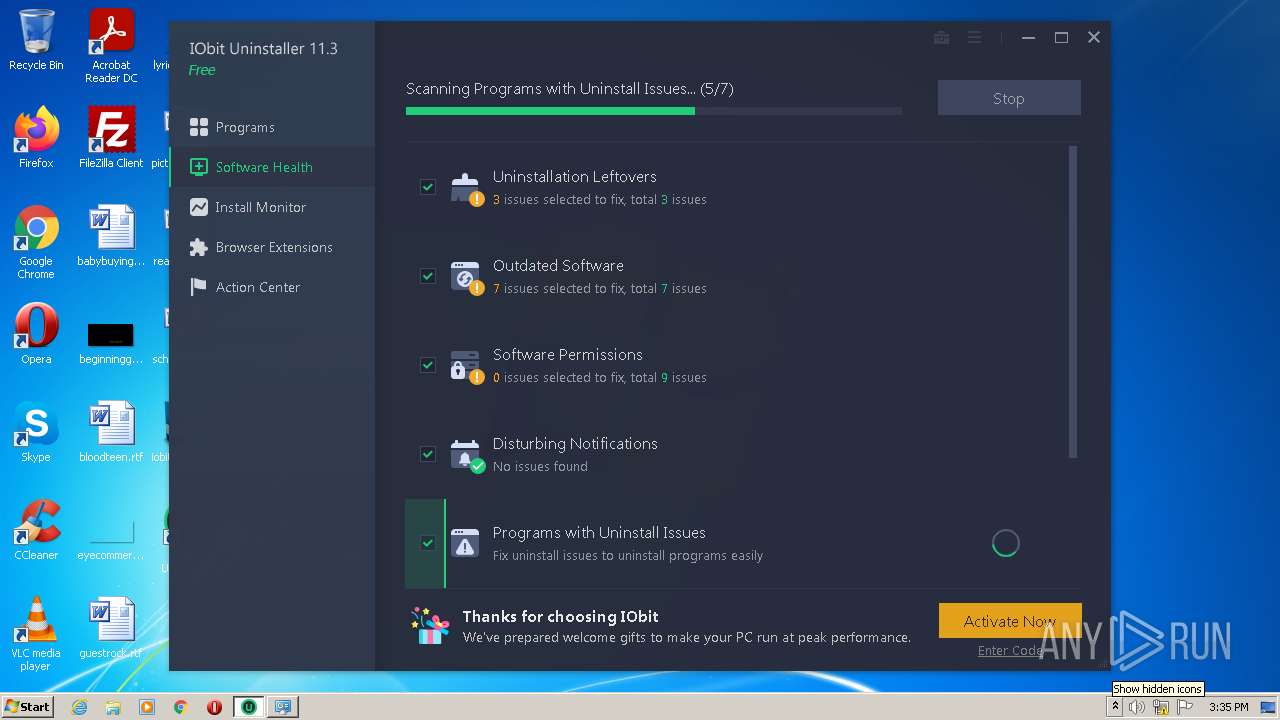Open babybuying document on desktop
Viewport: 1280px width, 720px height.
click(x=111, y=236)
